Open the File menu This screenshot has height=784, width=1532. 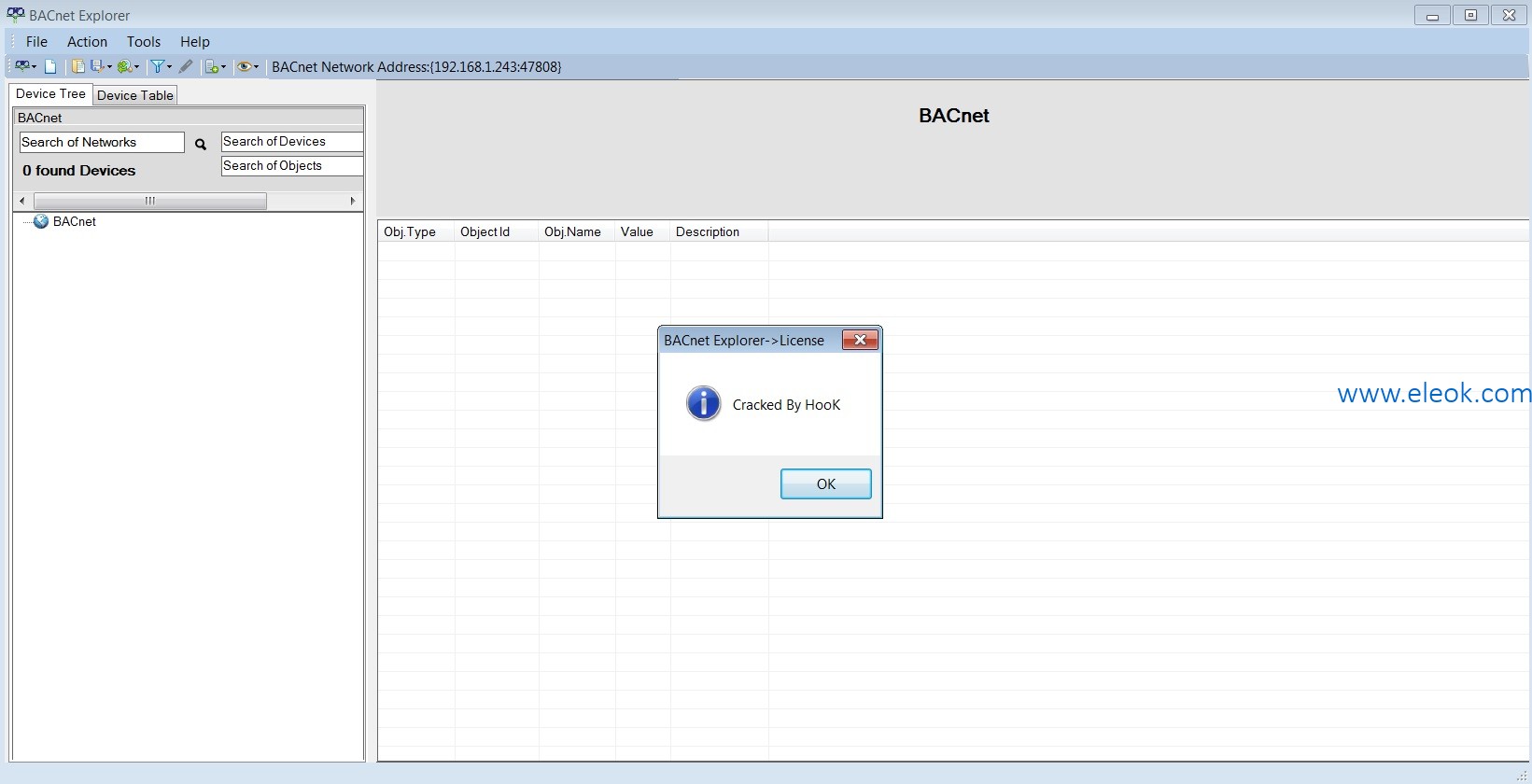36,41
